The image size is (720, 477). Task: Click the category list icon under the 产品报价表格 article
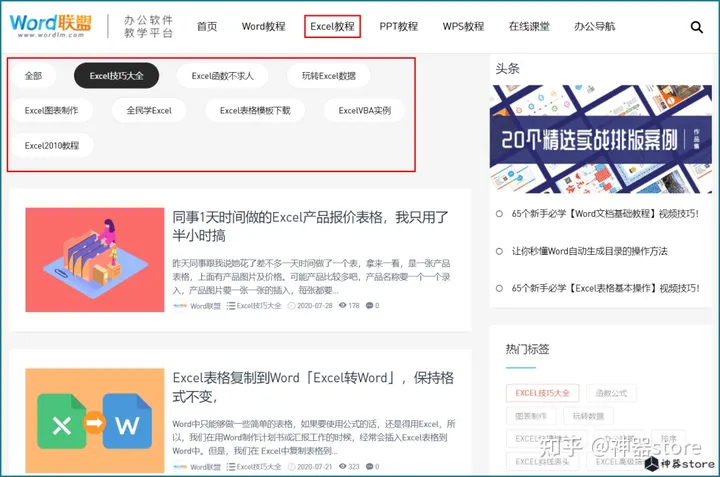[231, 305]
